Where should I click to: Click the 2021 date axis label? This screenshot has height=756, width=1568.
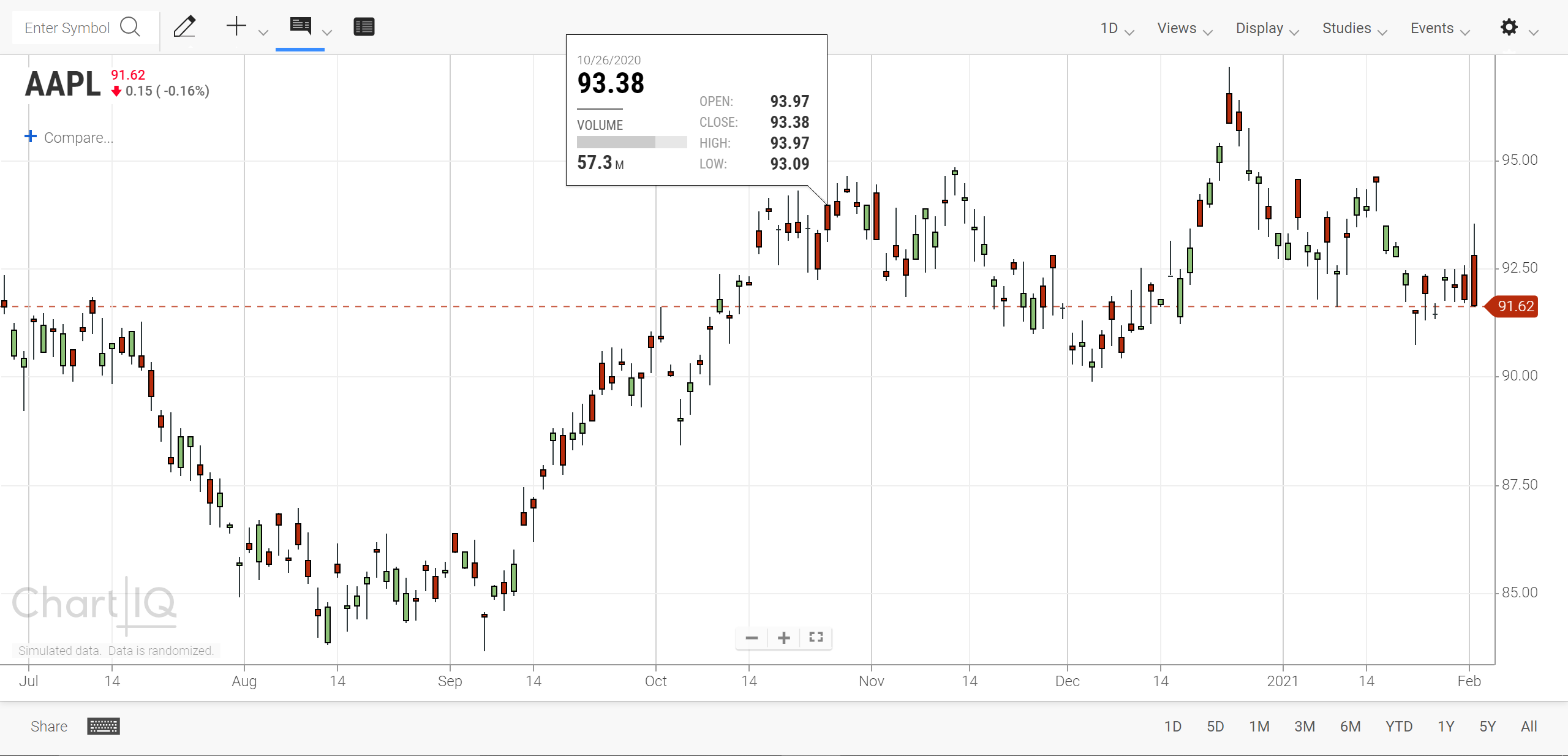(x=1282, y=681)
